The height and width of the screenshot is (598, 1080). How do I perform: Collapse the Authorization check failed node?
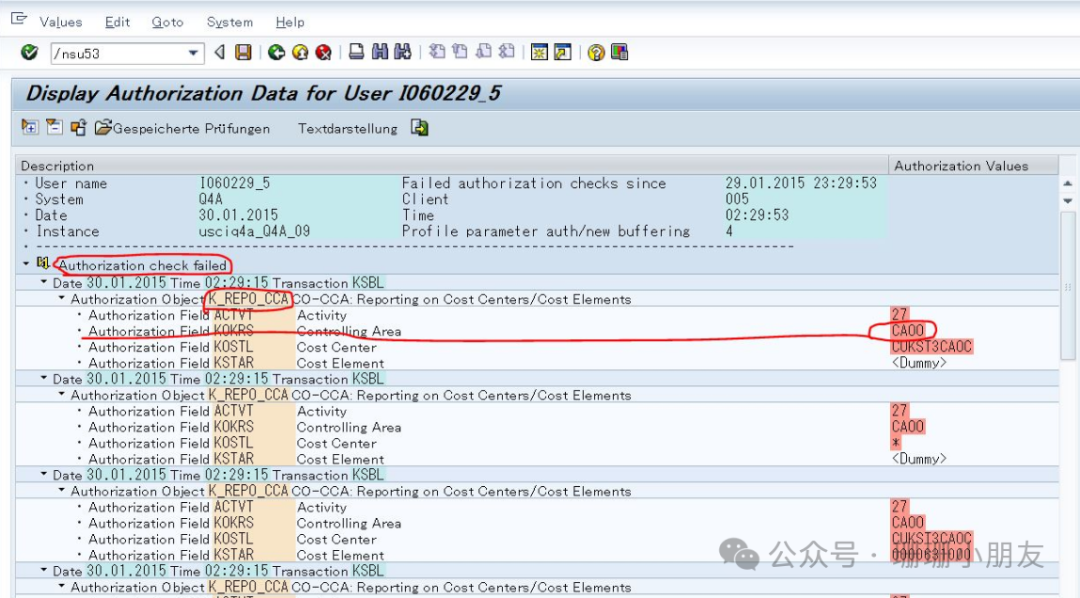[26, 265]
